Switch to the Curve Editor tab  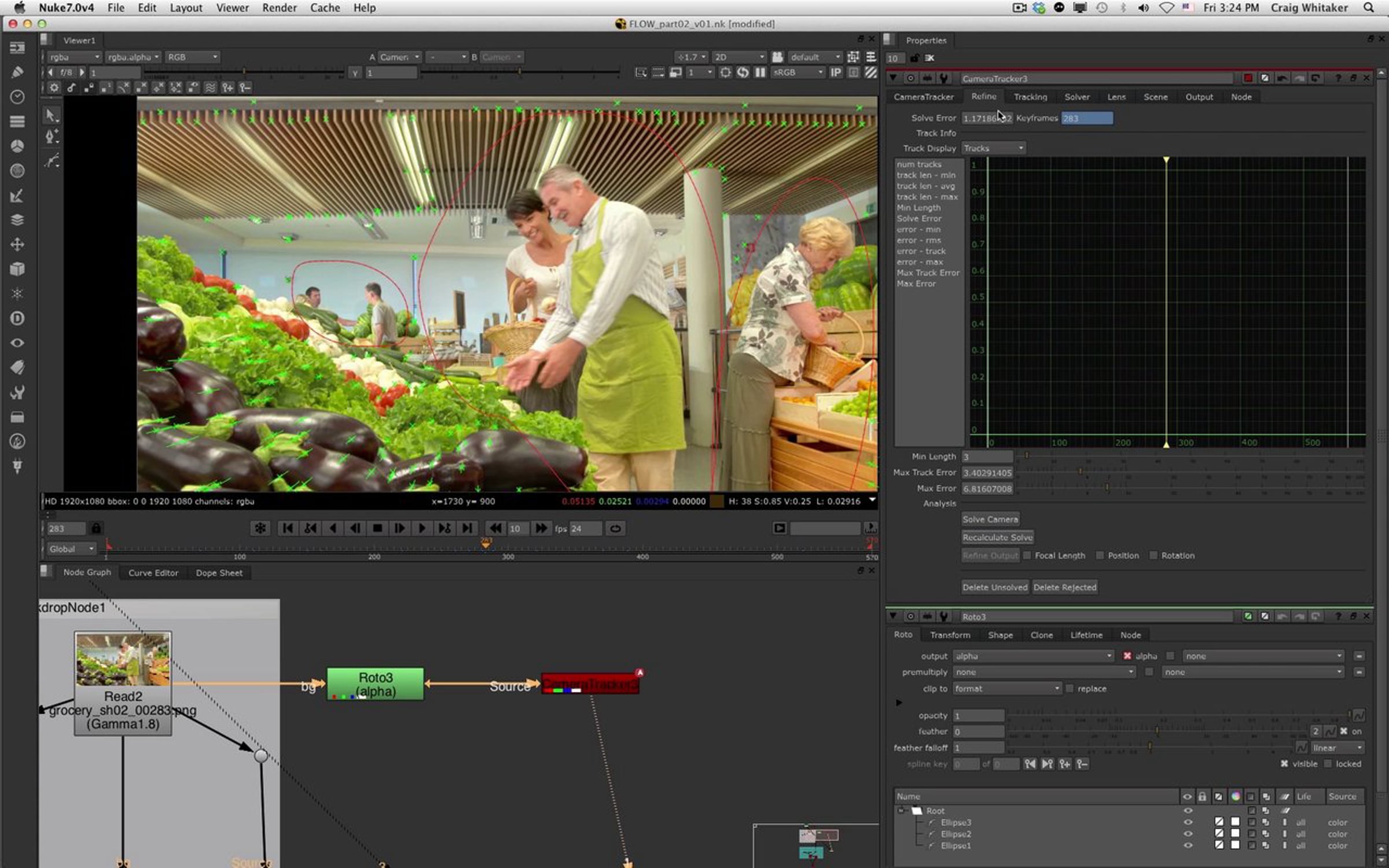[153, 573]
